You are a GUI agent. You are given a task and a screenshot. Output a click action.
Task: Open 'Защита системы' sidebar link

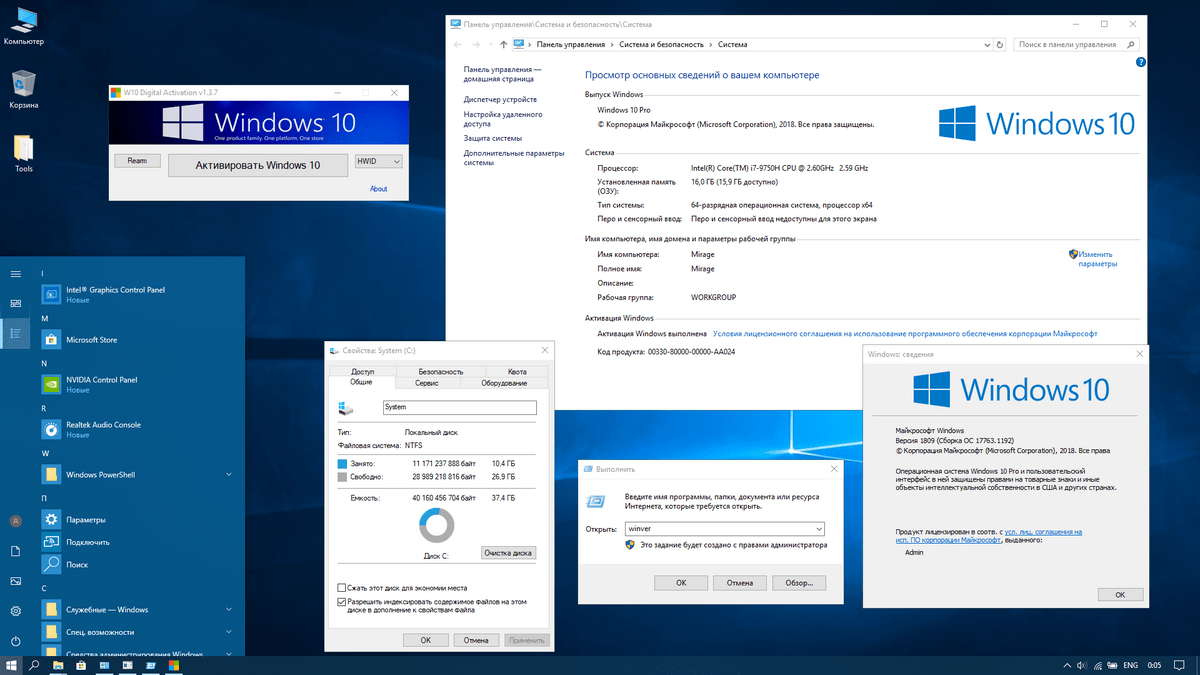click(493, 138)
